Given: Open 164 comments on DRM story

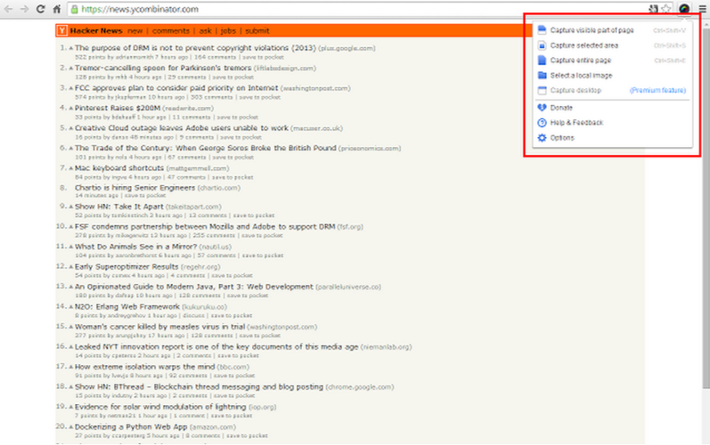Looking at the screenshot, I should click(215, 57).
